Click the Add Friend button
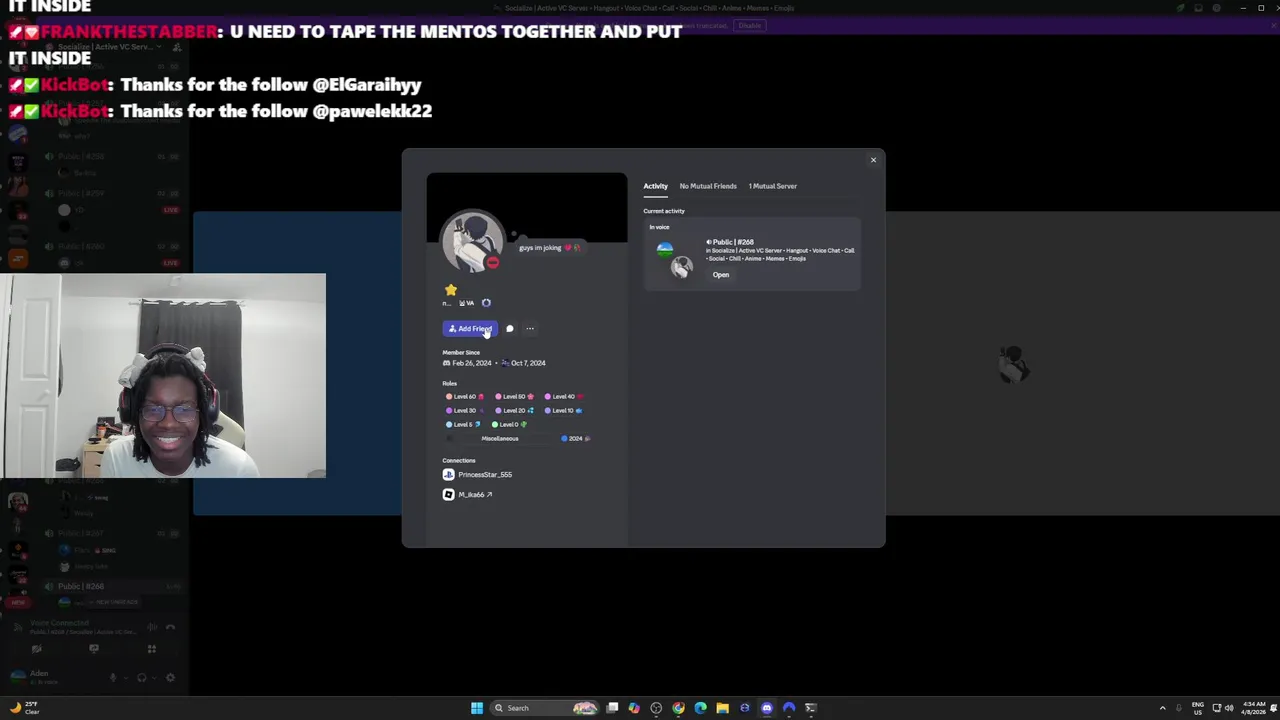 coord(470,329)
